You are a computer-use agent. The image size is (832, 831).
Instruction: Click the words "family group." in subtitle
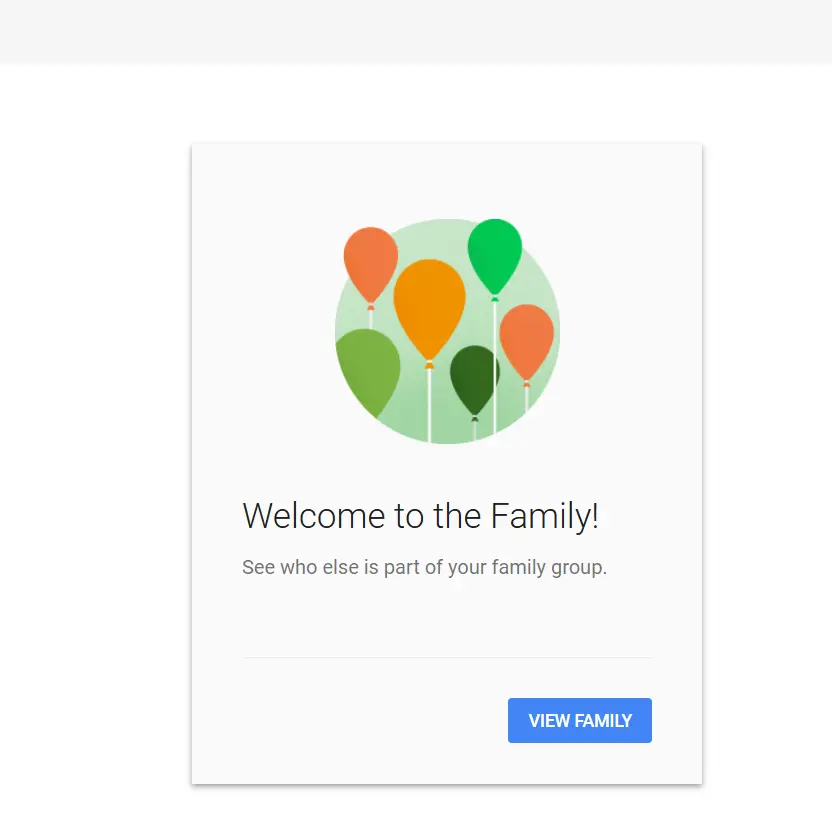[x=549, y=568]
